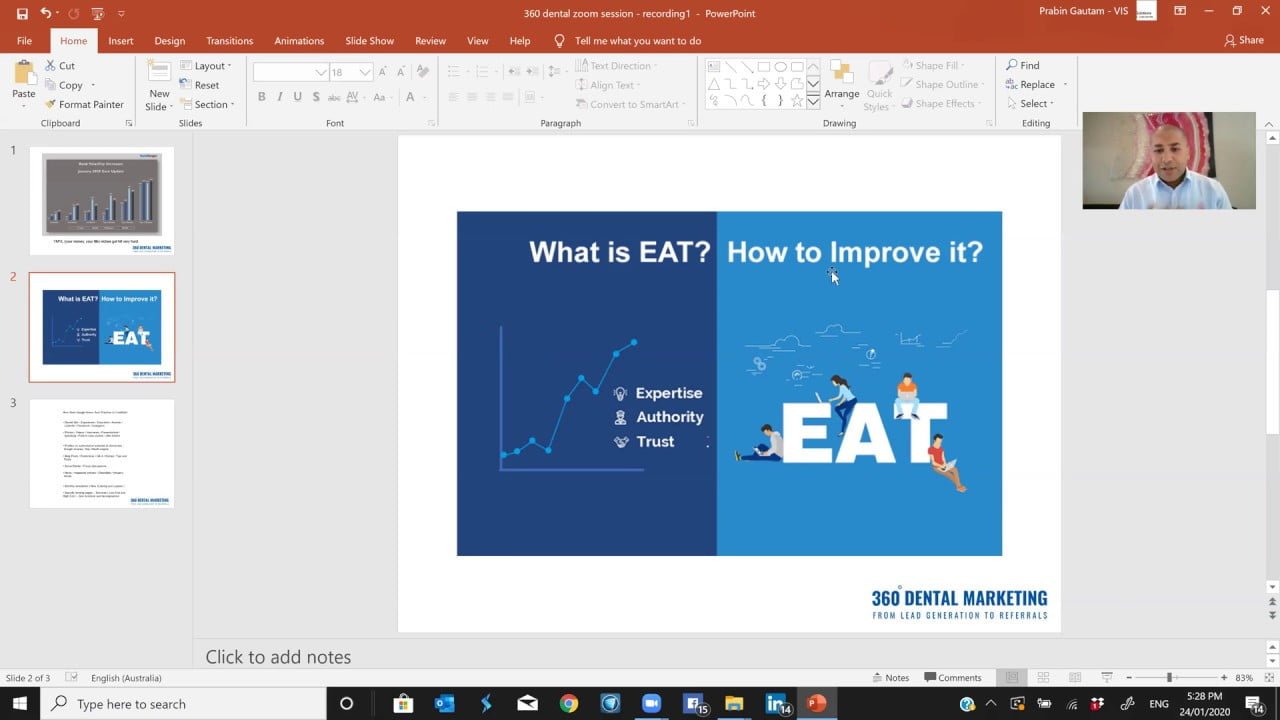Switch to the Slide Show tab
The width and height of the screenshot is (1280, 720).
click(369, 41)
